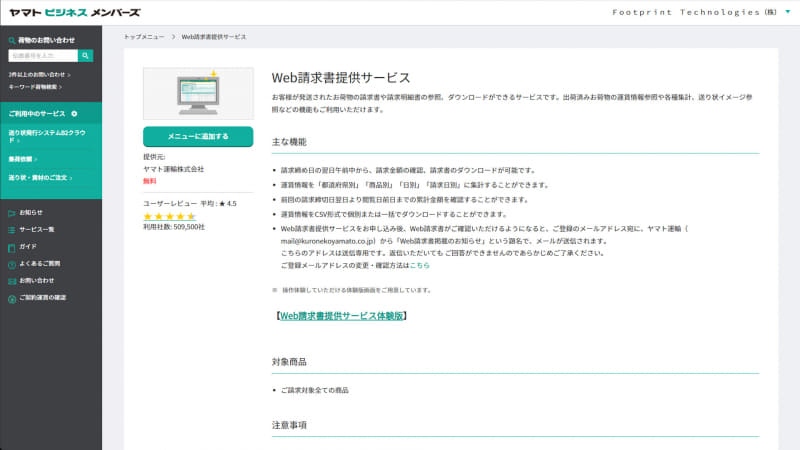The image size is (800, 450).
Task: Click the gear icon beside ご利用中のサービス
Action: pyautogui.click(x=74, y=114)
